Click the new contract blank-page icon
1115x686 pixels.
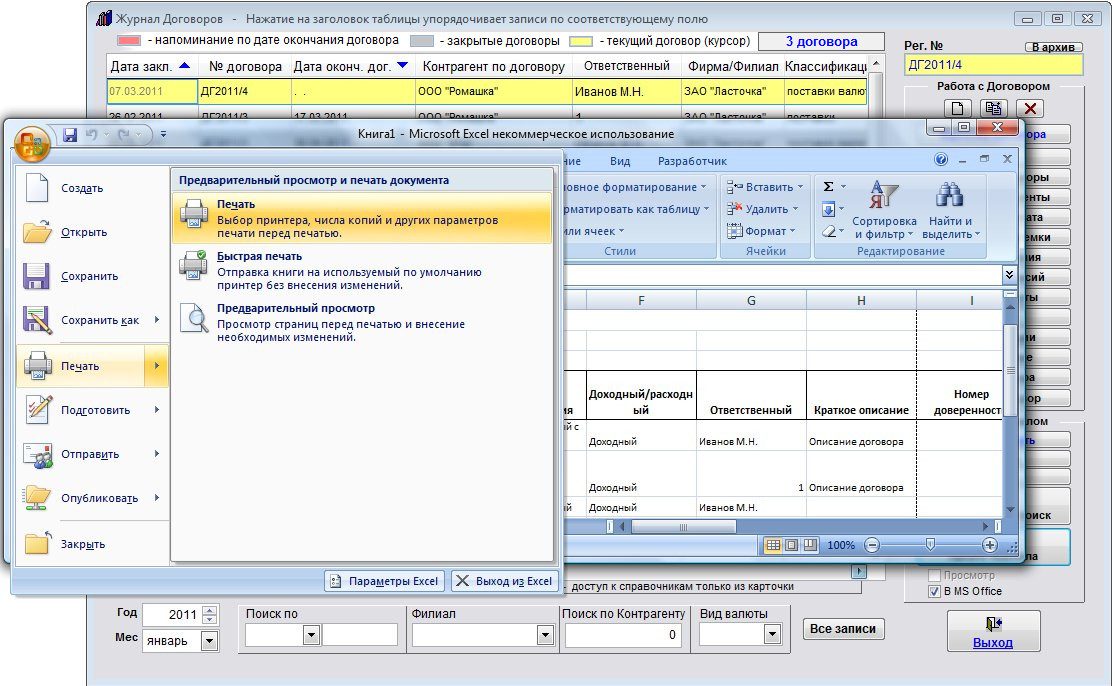point(958,109)
